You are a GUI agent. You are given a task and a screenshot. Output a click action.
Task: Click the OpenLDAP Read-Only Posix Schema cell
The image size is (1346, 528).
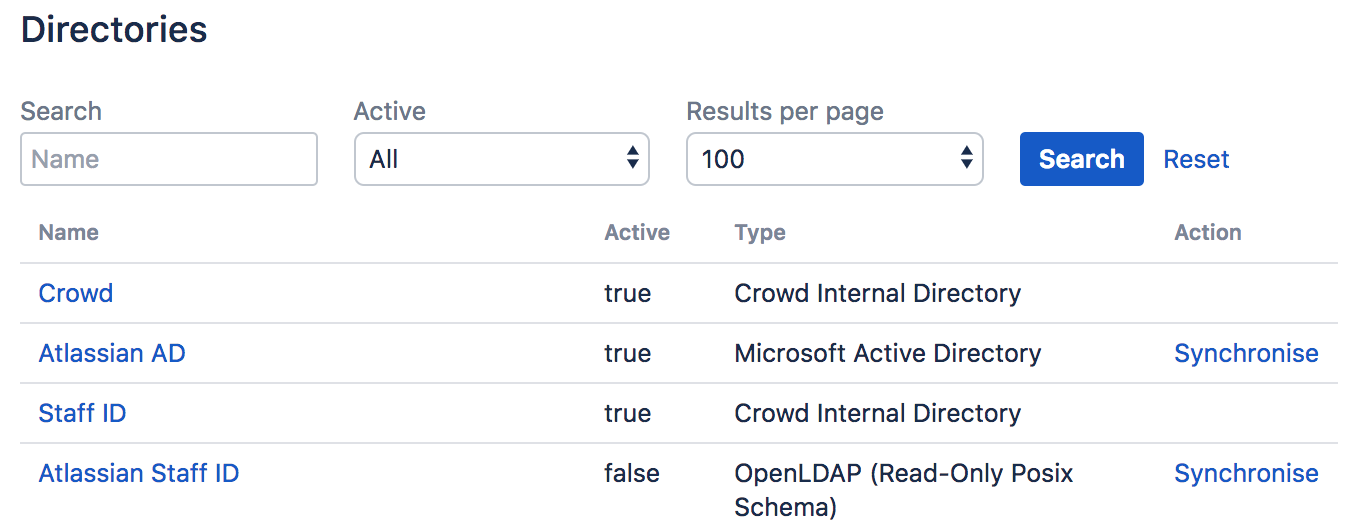903,489
